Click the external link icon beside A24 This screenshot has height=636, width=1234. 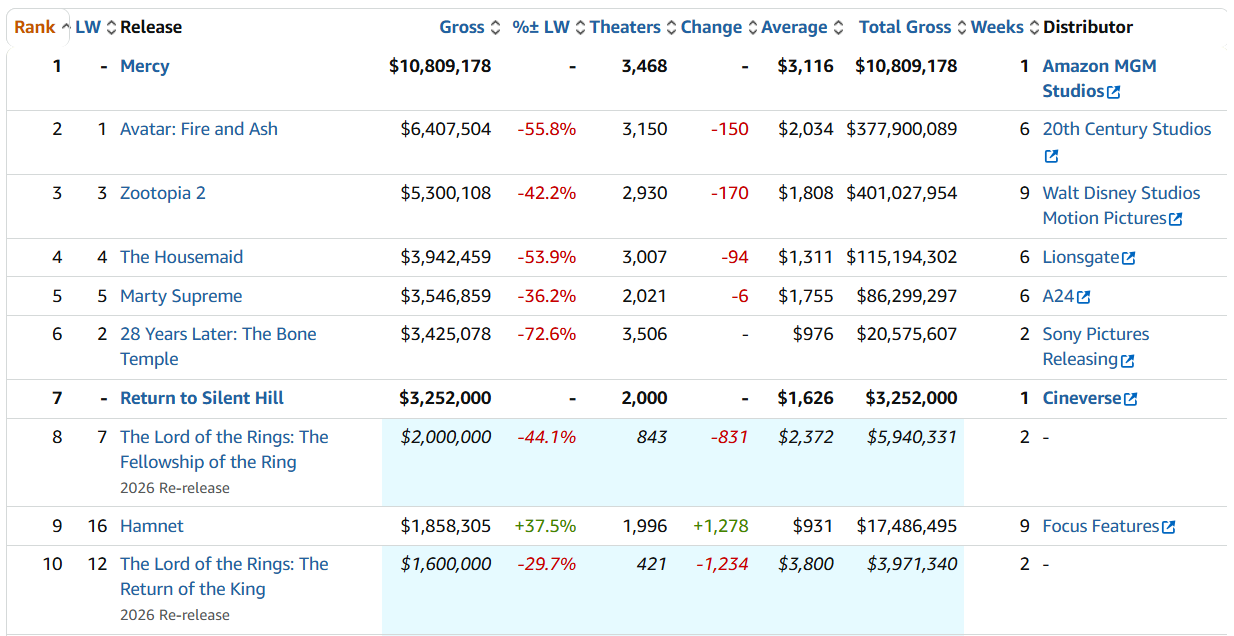tap(1084, 297)
